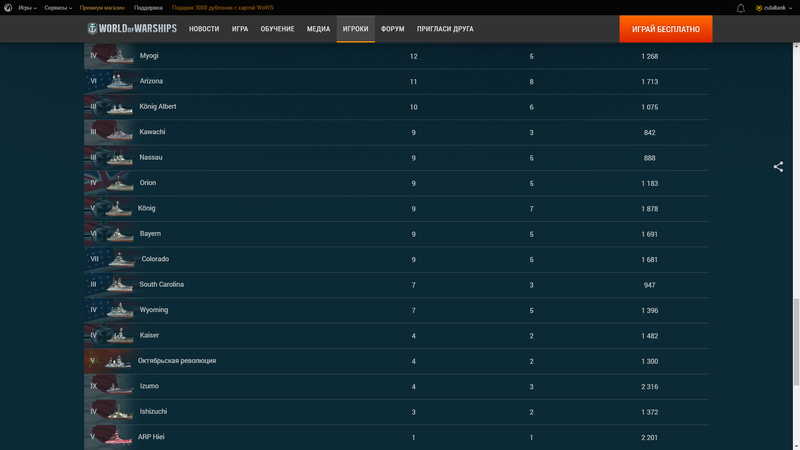
Task: Click the ship name Wyoming
Action: point(154,310)
